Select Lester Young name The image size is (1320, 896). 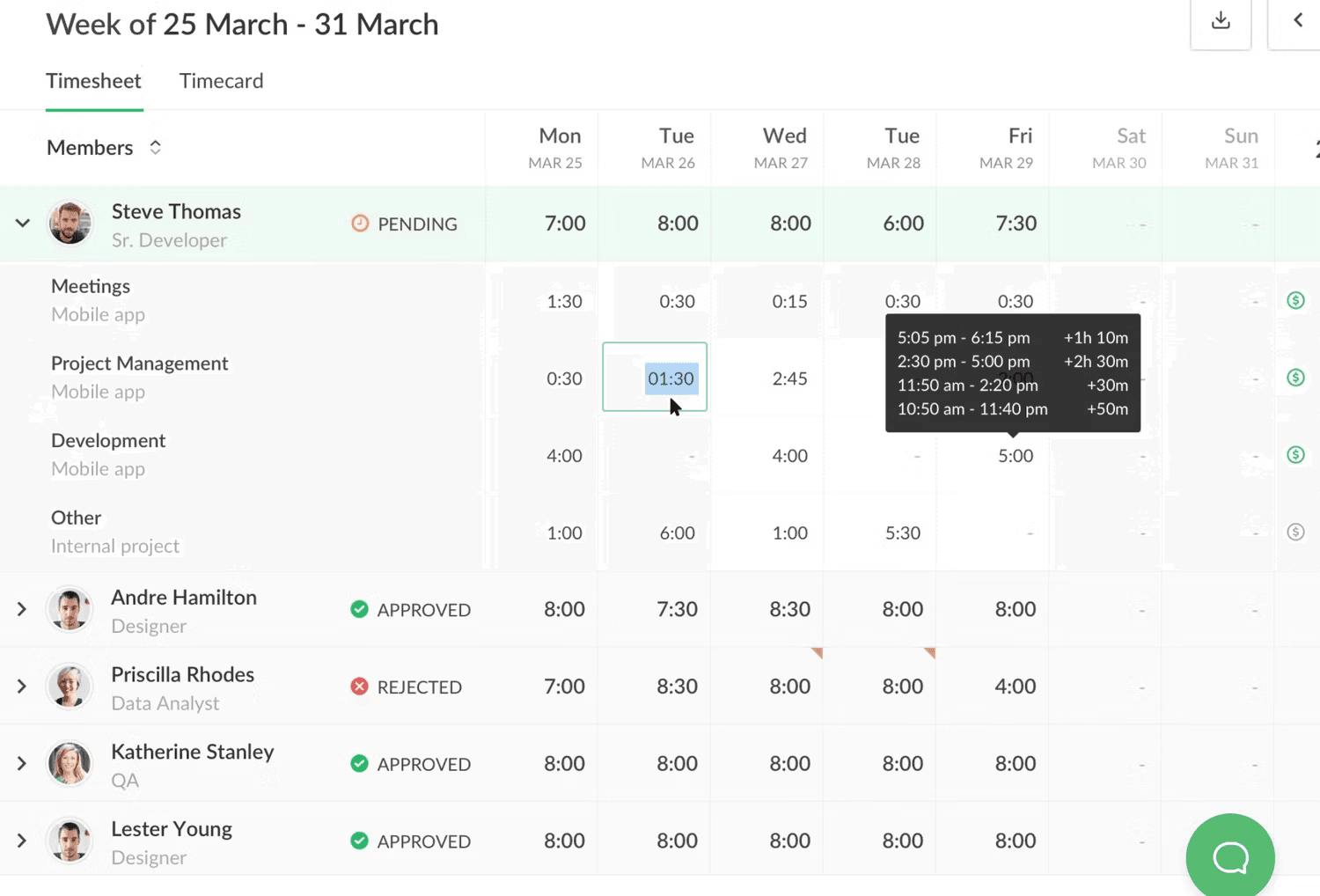tap(172, 829)
